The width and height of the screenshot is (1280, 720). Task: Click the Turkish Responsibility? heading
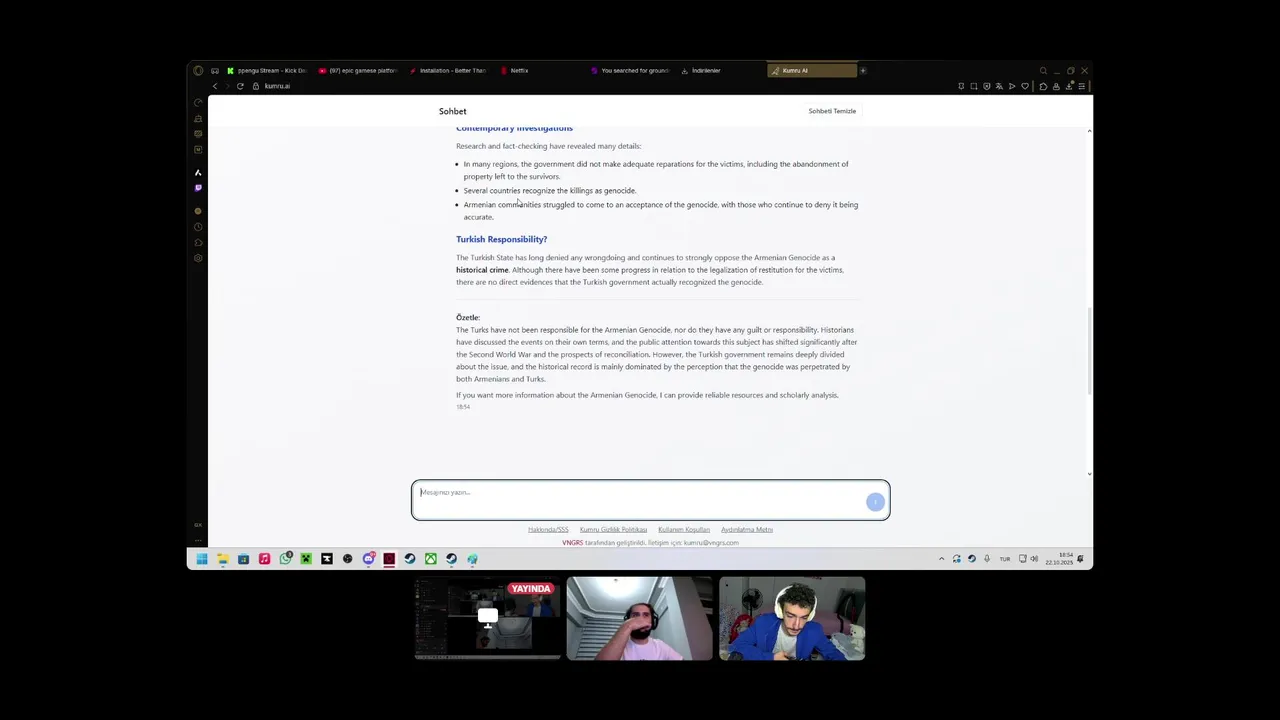(501, 239)
